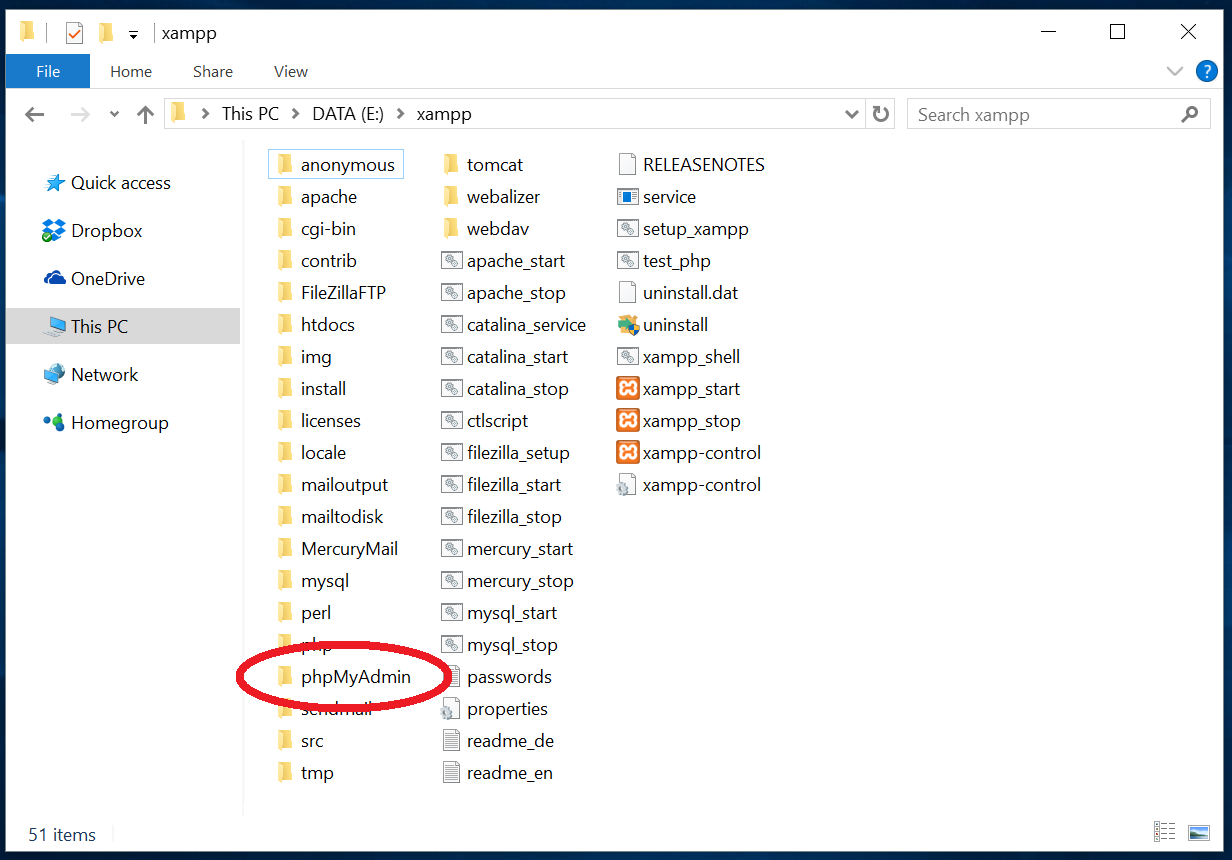Expand chevron after This PC in address bar

(x=295, y=114)
